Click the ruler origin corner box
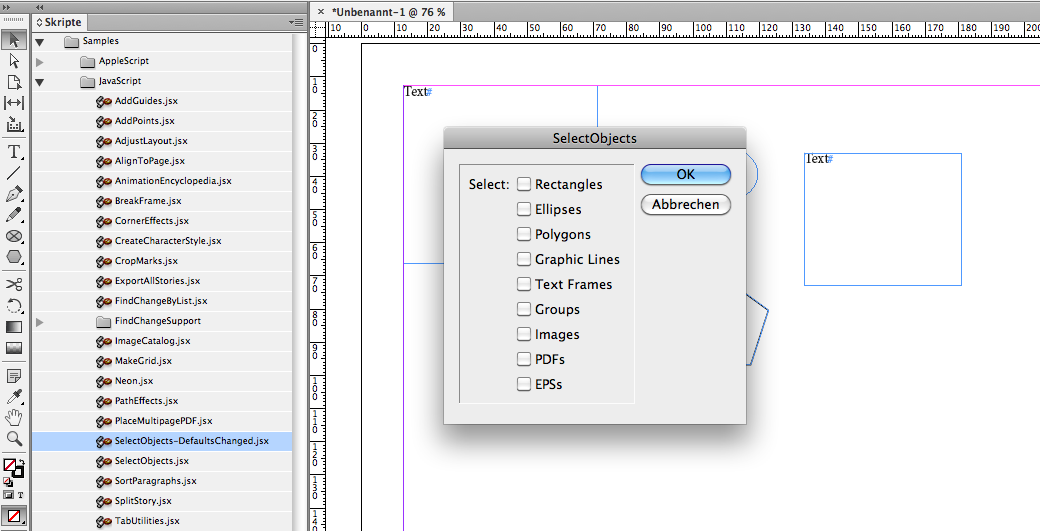The image size is (1040, 531). pyautogui.click(x=318, y=29)
